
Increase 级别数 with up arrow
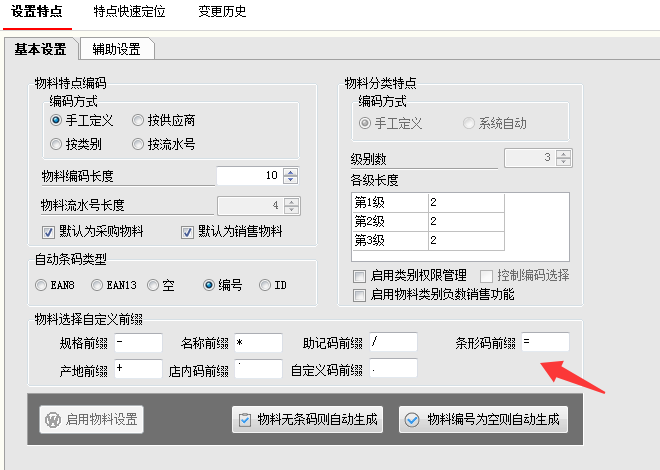[x=563, y=154]
